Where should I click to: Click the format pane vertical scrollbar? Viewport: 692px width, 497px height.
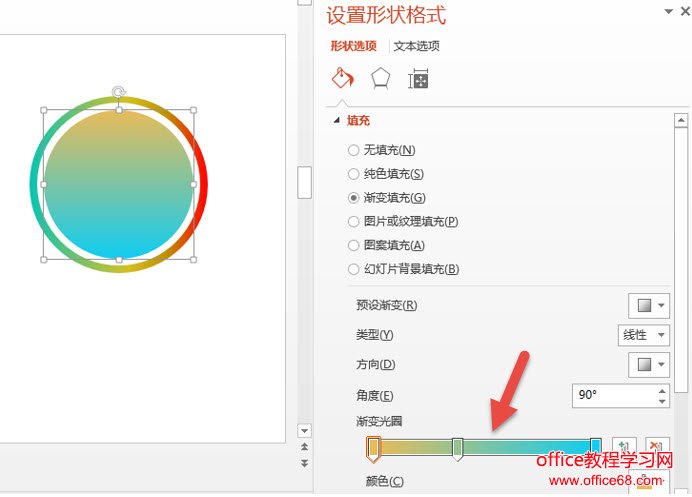681,260
